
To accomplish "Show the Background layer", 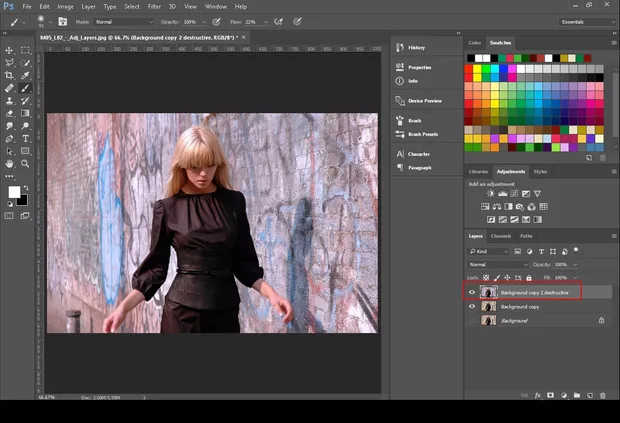I will 473,320.
